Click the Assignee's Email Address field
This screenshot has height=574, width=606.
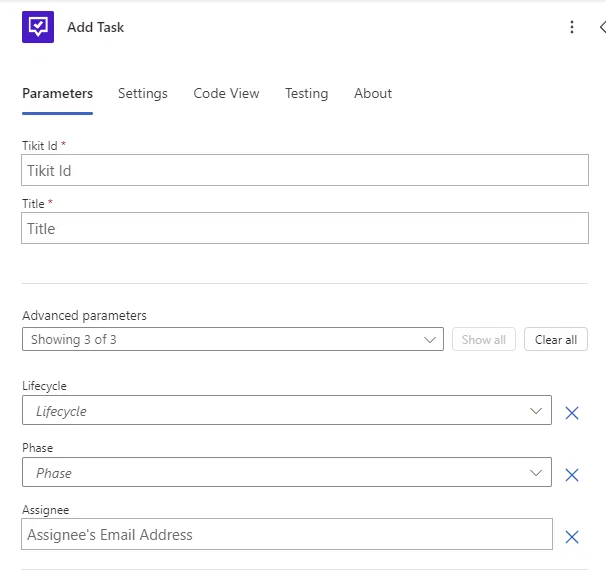click(x=287, y=534)
